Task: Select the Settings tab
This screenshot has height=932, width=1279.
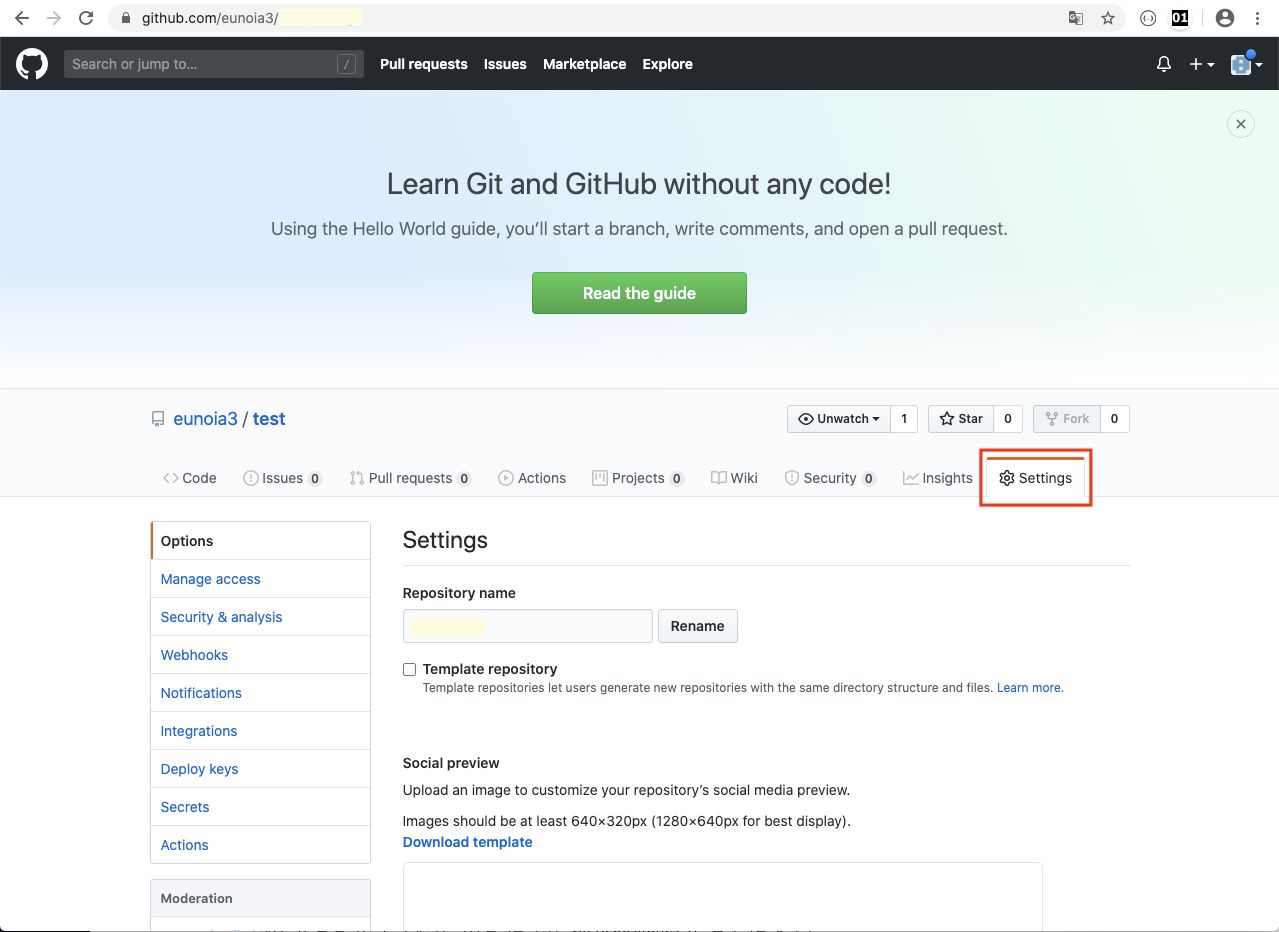Action: click(1035, 478)
